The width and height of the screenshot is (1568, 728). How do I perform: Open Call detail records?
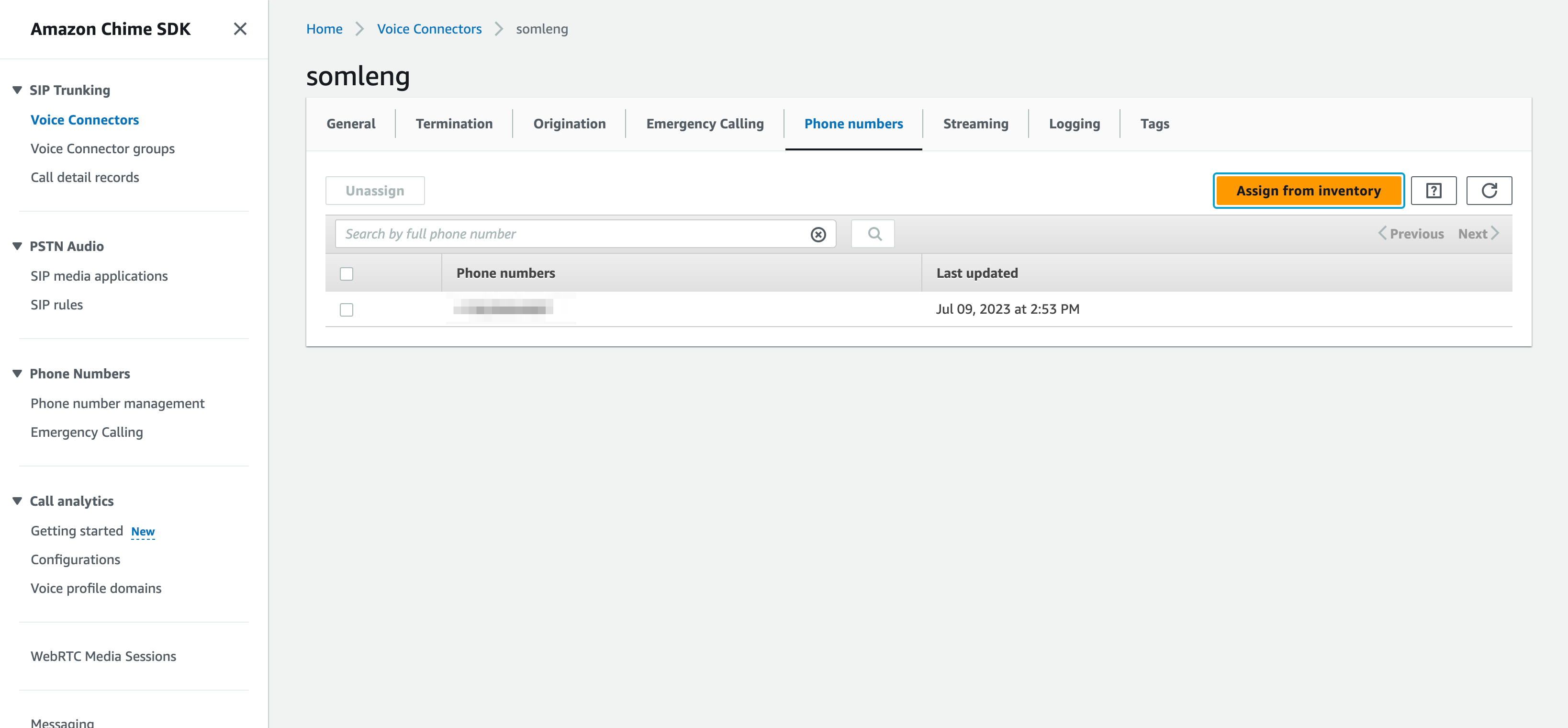(85, 177)
